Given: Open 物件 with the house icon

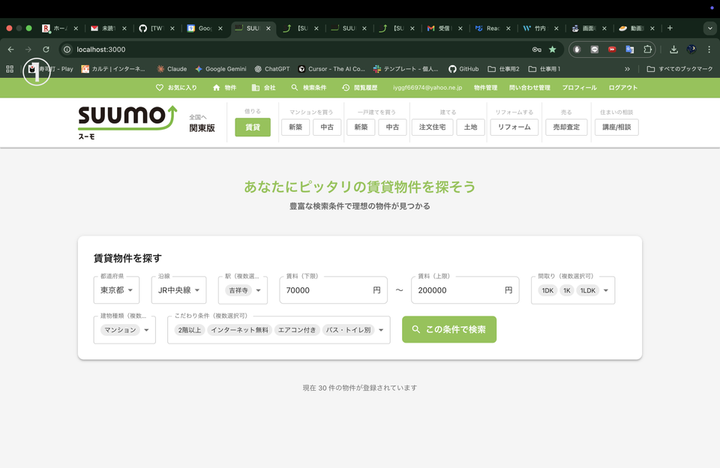Looking at the screenshot, I should 224,87.
